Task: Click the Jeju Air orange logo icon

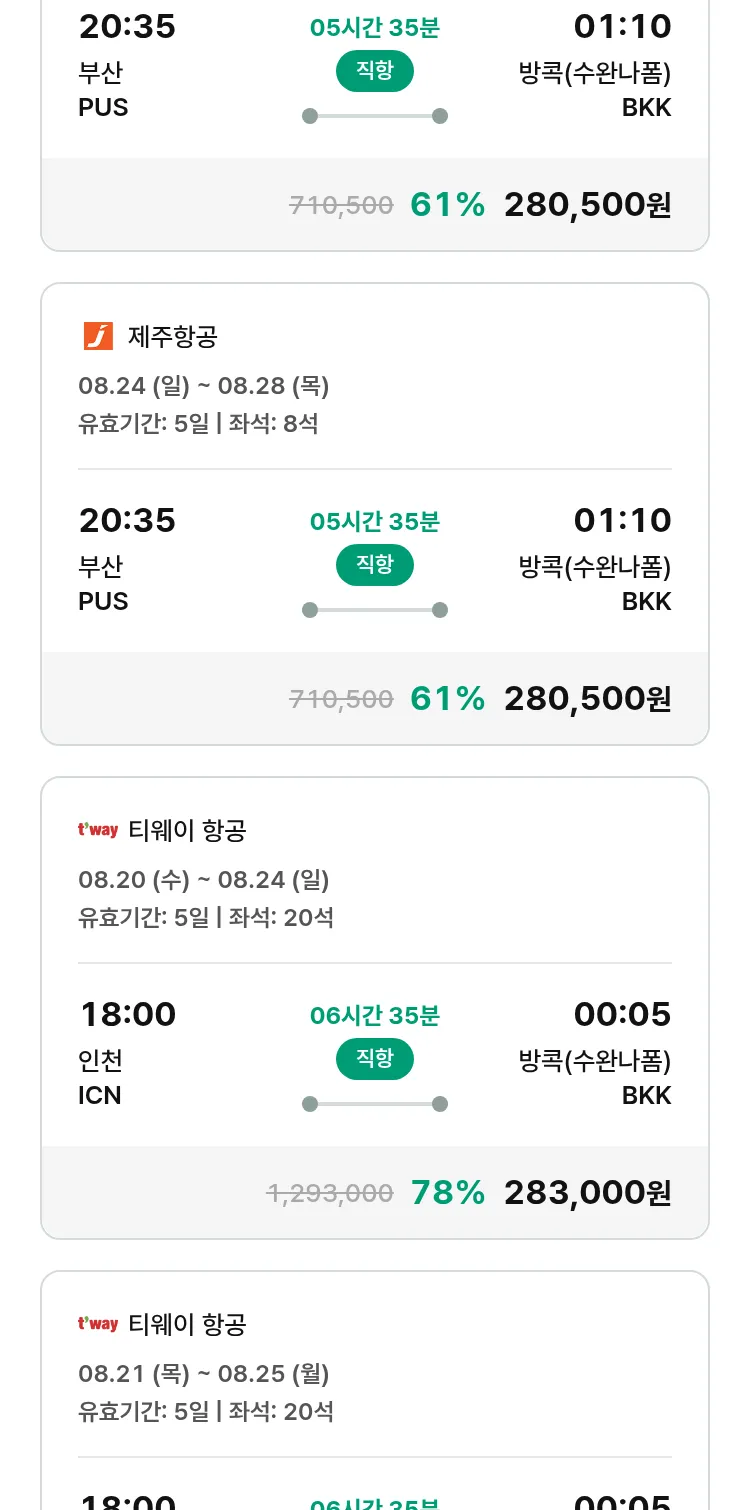Action: tap(98, 337)
